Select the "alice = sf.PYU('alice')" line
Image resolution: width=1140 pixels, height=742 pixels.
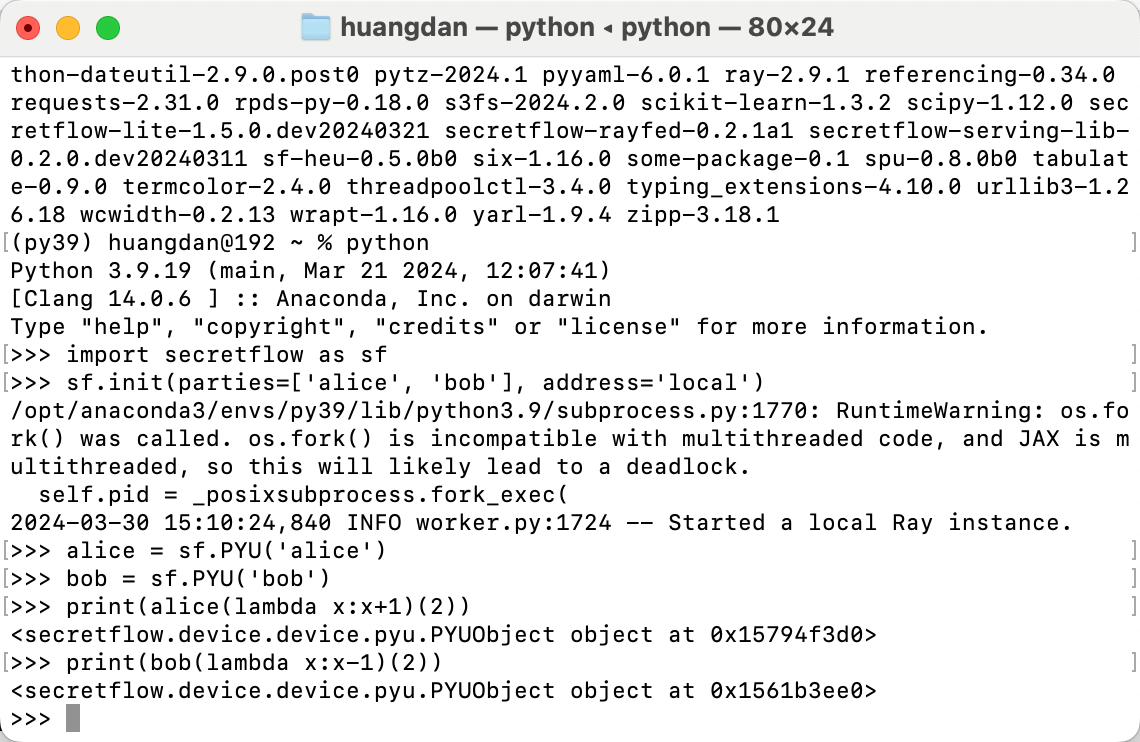point(226,551)
